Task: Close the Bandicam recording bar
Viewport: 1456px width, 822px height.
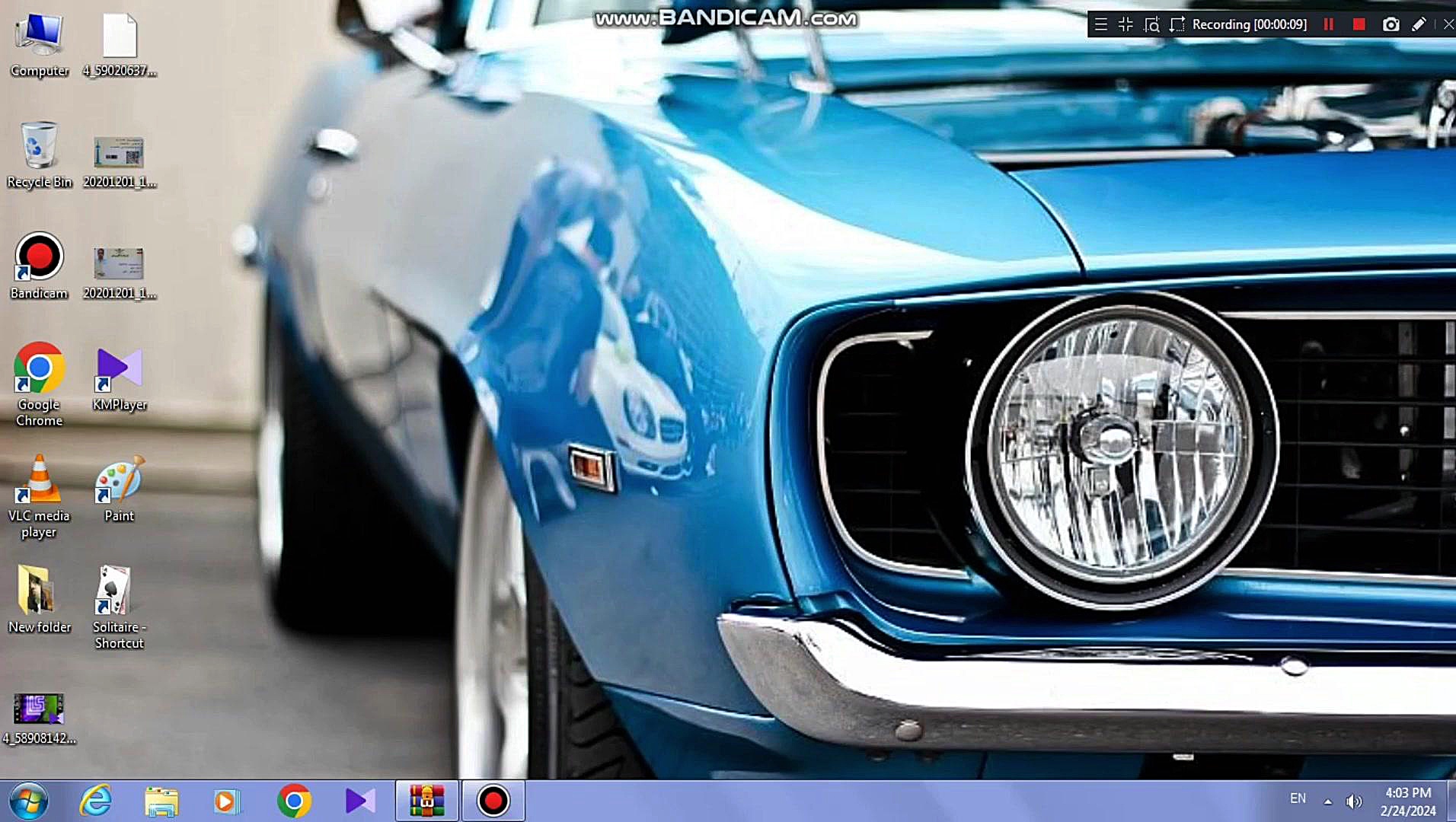Action: tap(1448, 24)
